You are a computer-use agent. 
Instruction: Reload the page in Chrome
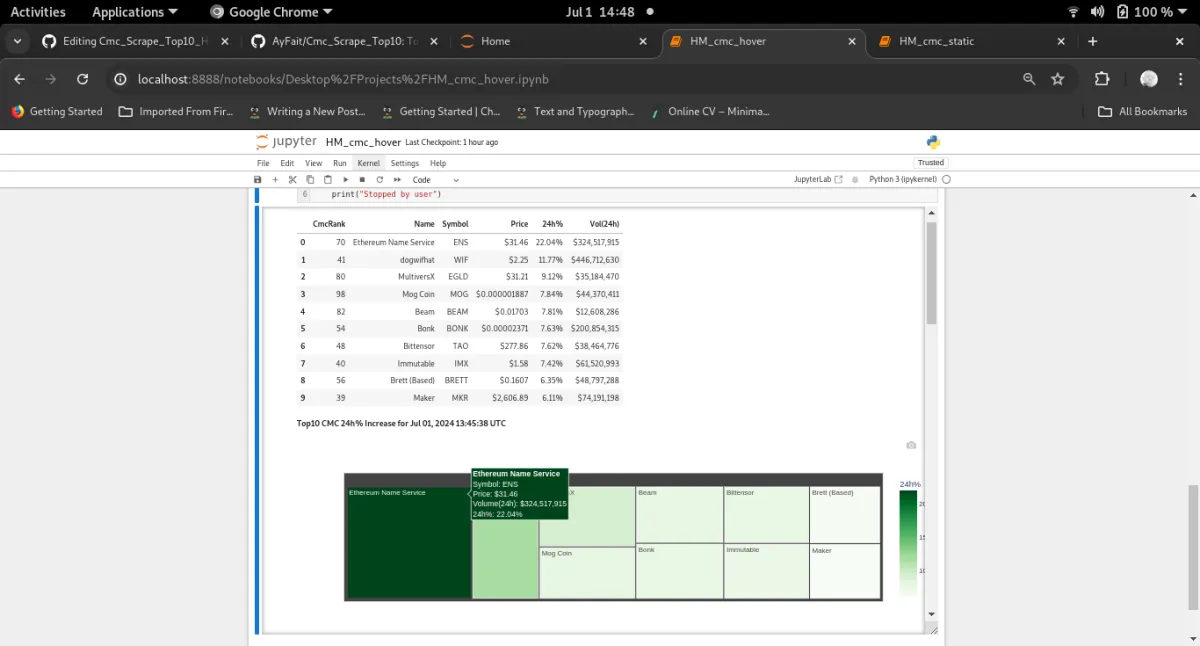83,79
